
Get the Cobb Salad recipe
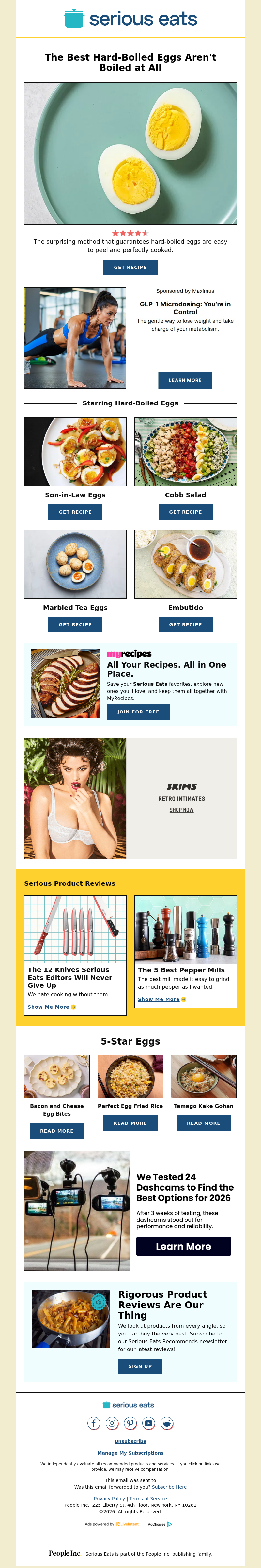[185, 512]
